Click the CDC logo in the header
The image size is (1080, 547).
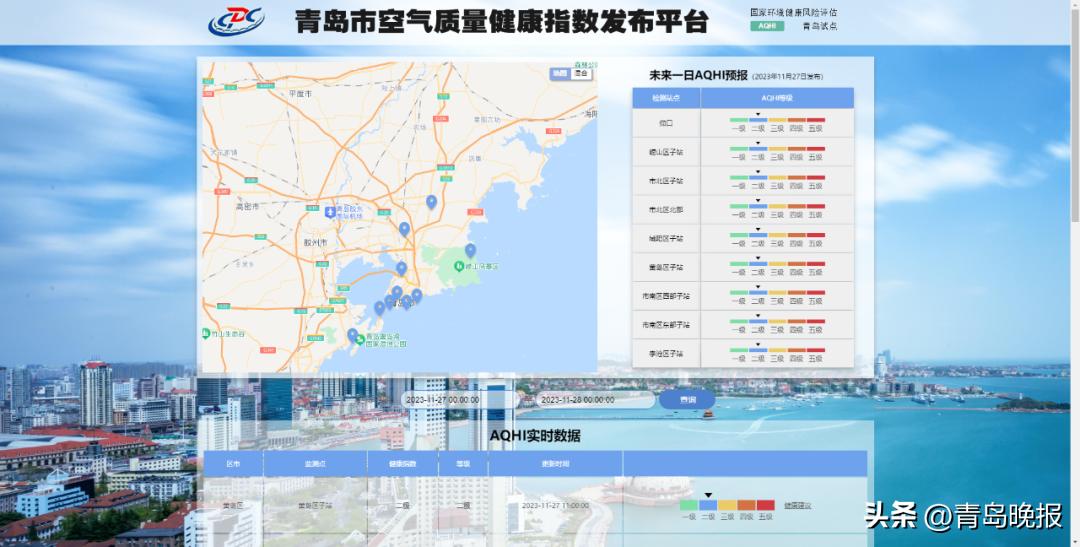pyautogui.click(x=236, y=21)
